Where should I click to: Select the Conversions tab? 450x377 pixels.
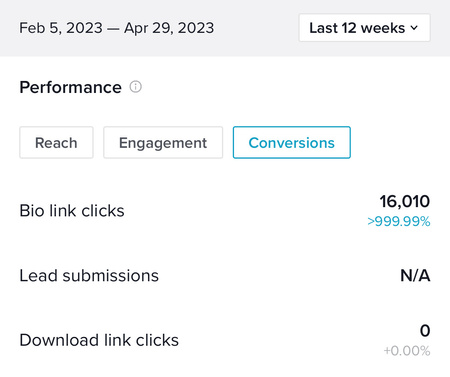(292, 142)
